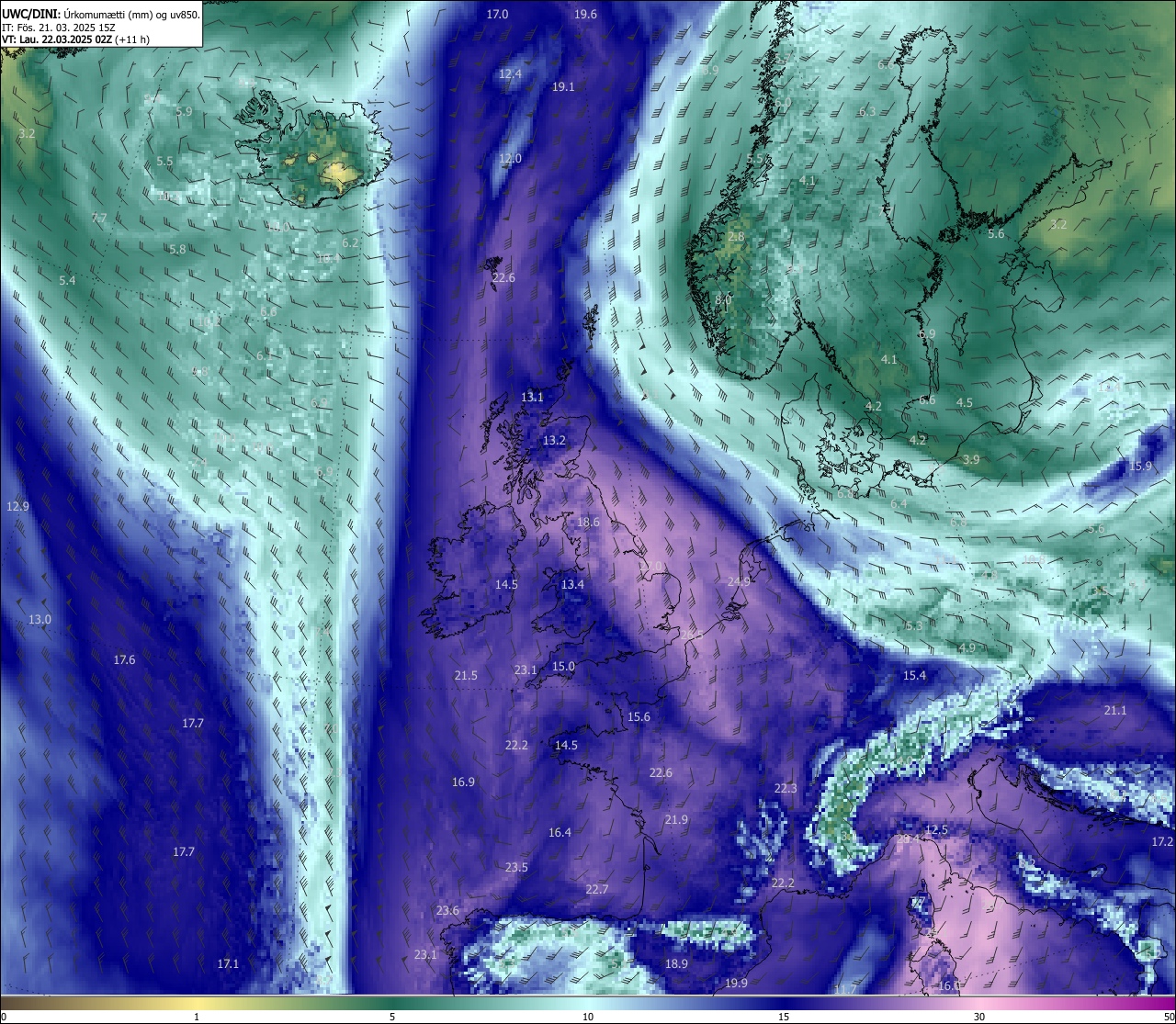Click the VT: Lau. 22.03.2025 02Z line
The image size is (1176, 1024).
tap(75, 39)
